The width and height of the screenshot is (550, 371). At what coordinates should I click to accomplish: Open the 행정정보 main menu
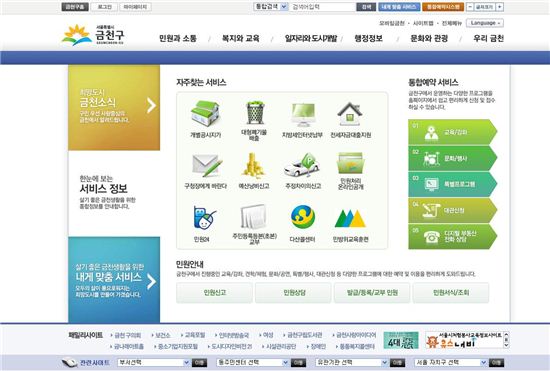click(x=368, y=38)
